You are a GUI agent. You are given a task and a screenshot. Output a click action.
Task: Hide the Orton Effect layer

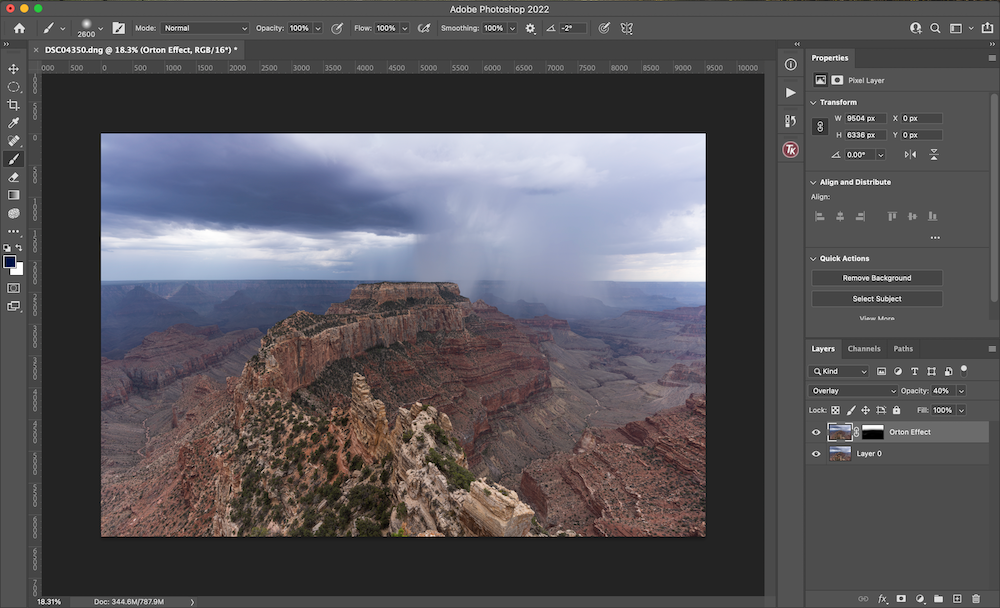816,432
